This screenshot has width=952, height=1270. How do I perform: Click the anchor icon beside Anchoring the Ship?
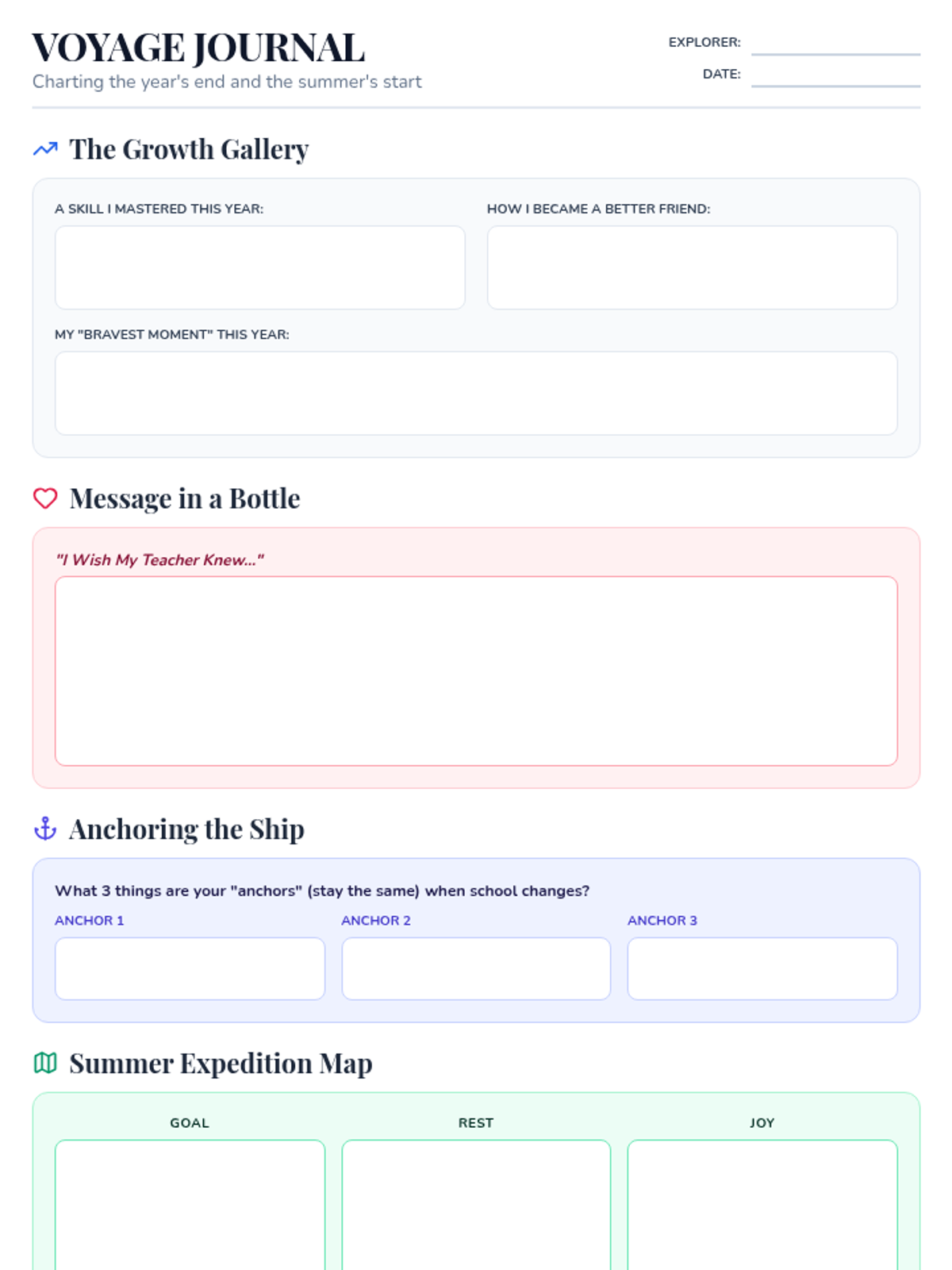coord(45,829)
